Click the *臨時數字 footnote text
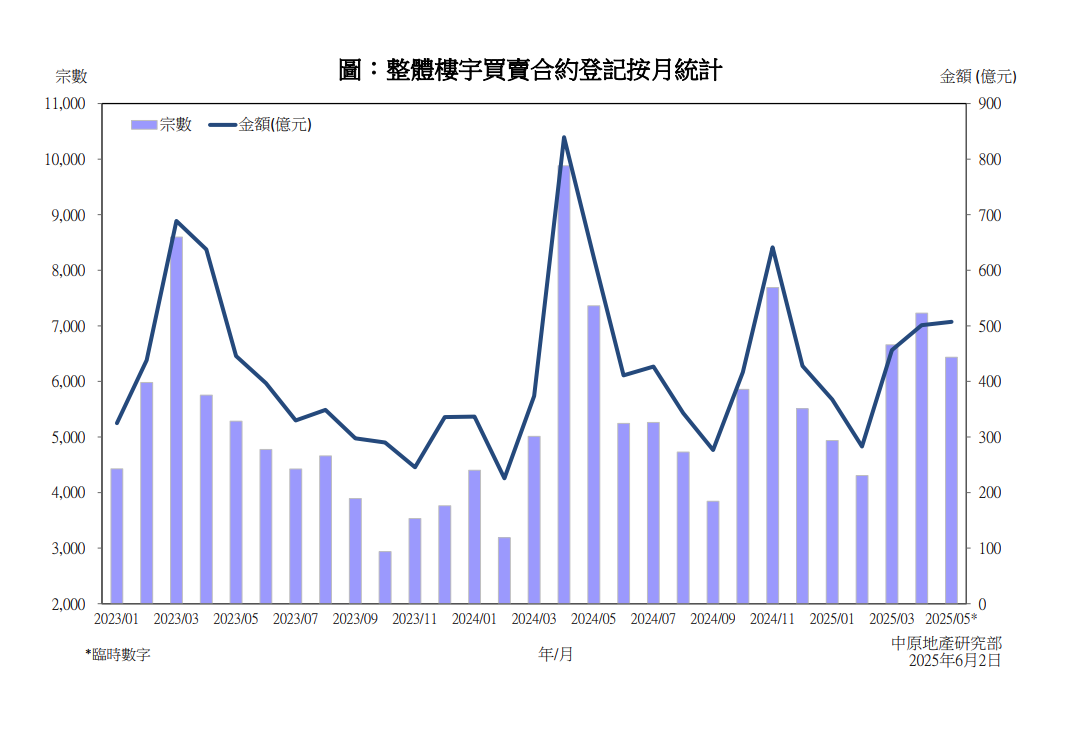The width and height of the screenshot is (1084, 749). (118, 655)
